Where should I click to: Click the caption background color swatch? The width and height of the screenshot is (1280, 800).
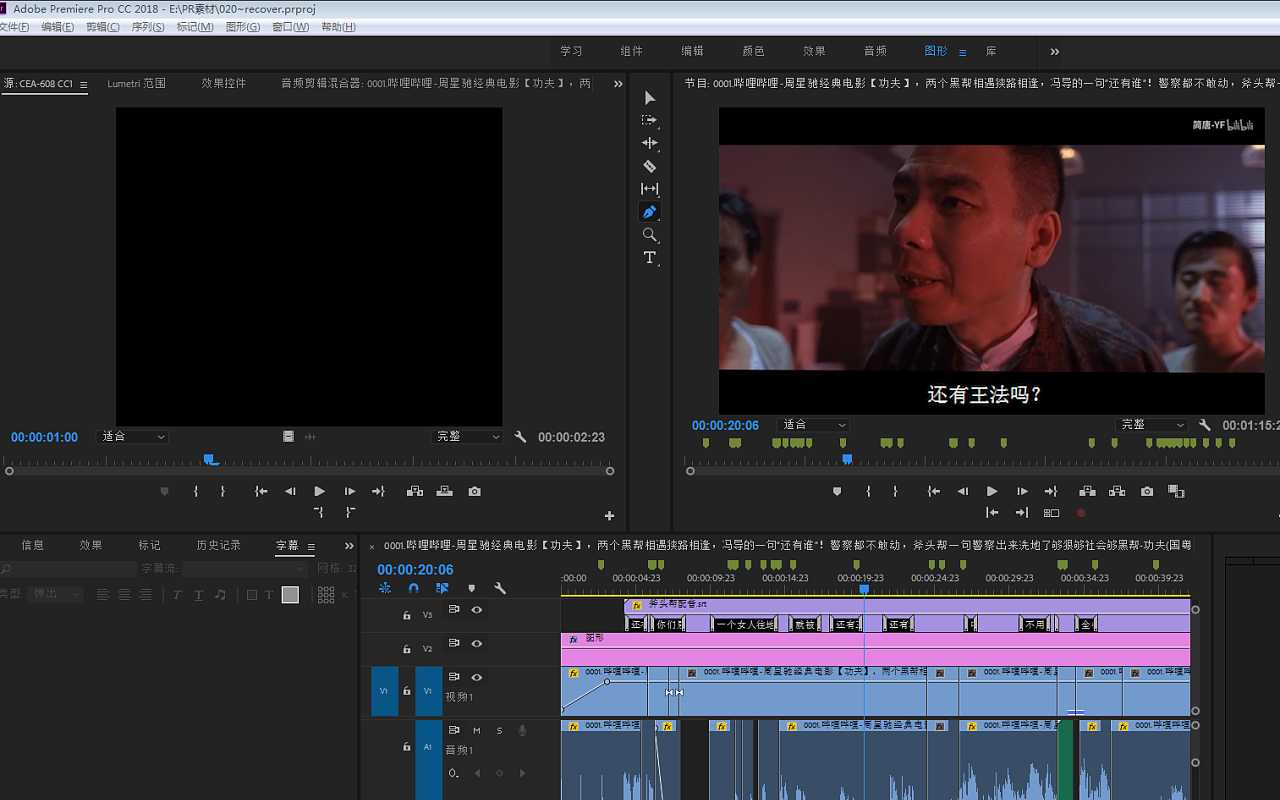tap(290, 595)
